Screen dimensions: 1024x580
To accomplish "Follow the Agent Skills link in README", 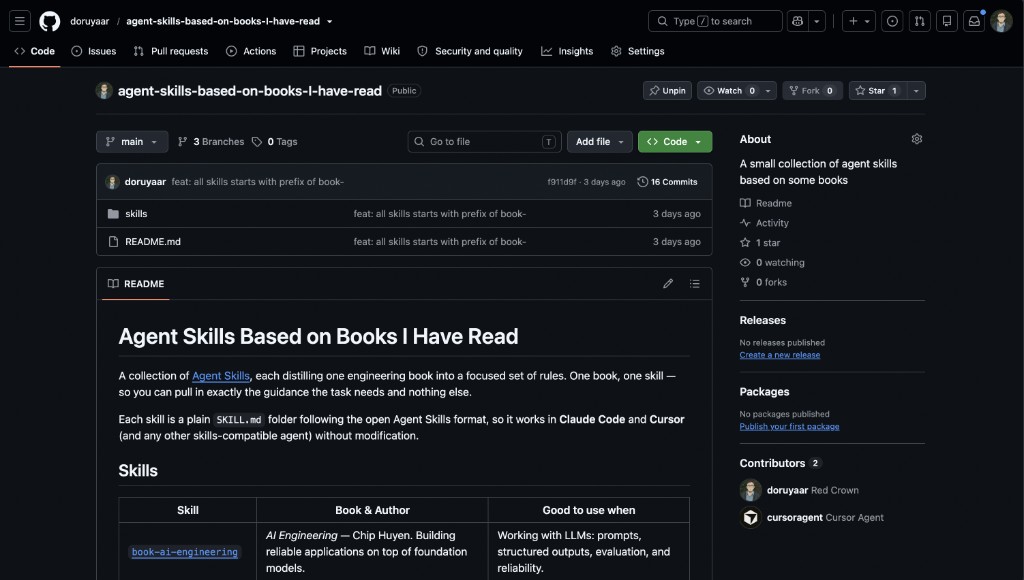I will coord(221,376).
